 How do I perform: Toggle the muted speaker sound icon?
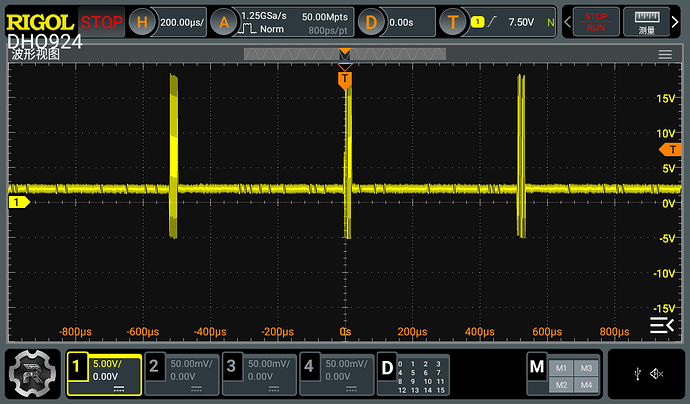click(656, 374)
